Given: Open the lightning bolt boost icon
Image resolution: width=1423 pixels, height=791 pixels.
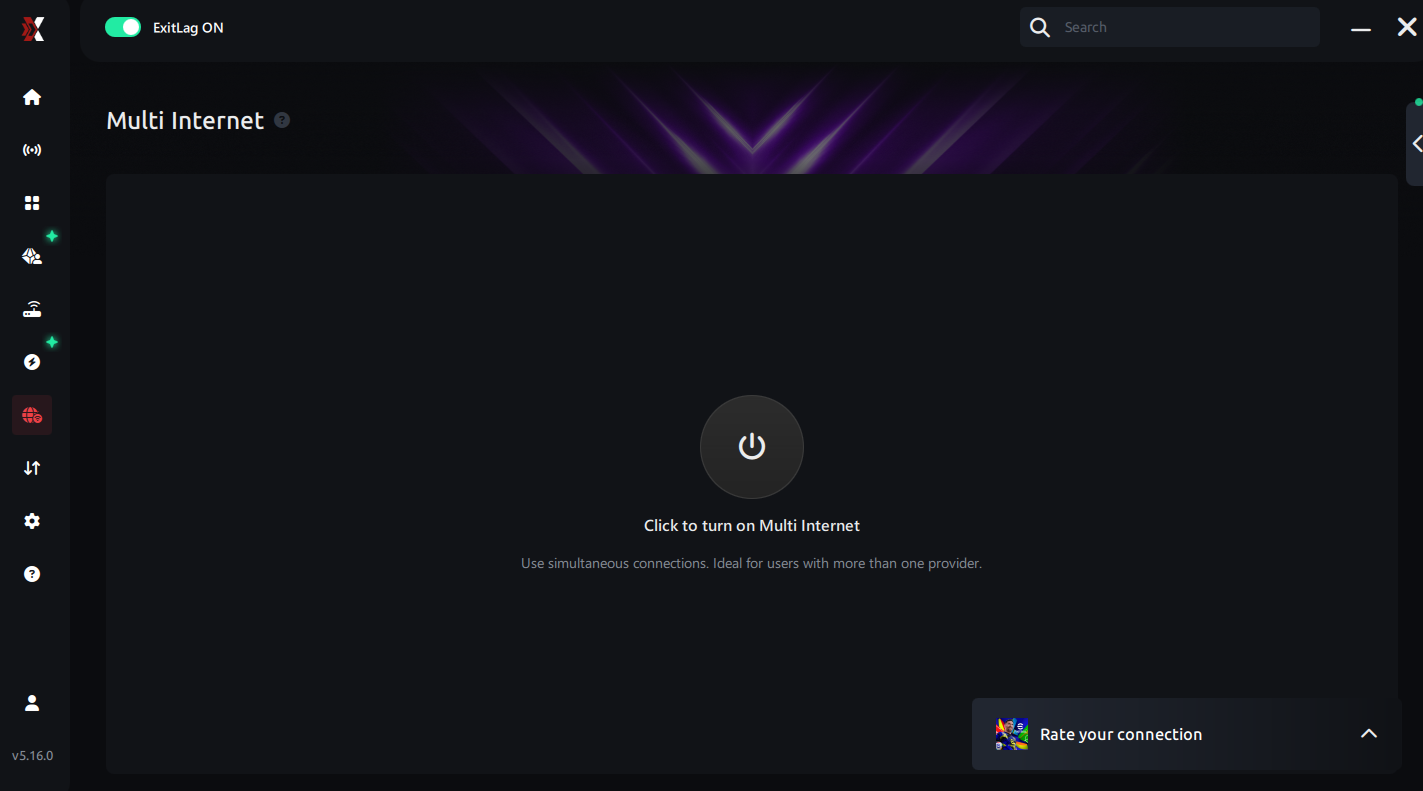Looking at the screenshot, I should click(x=32, y=362).
